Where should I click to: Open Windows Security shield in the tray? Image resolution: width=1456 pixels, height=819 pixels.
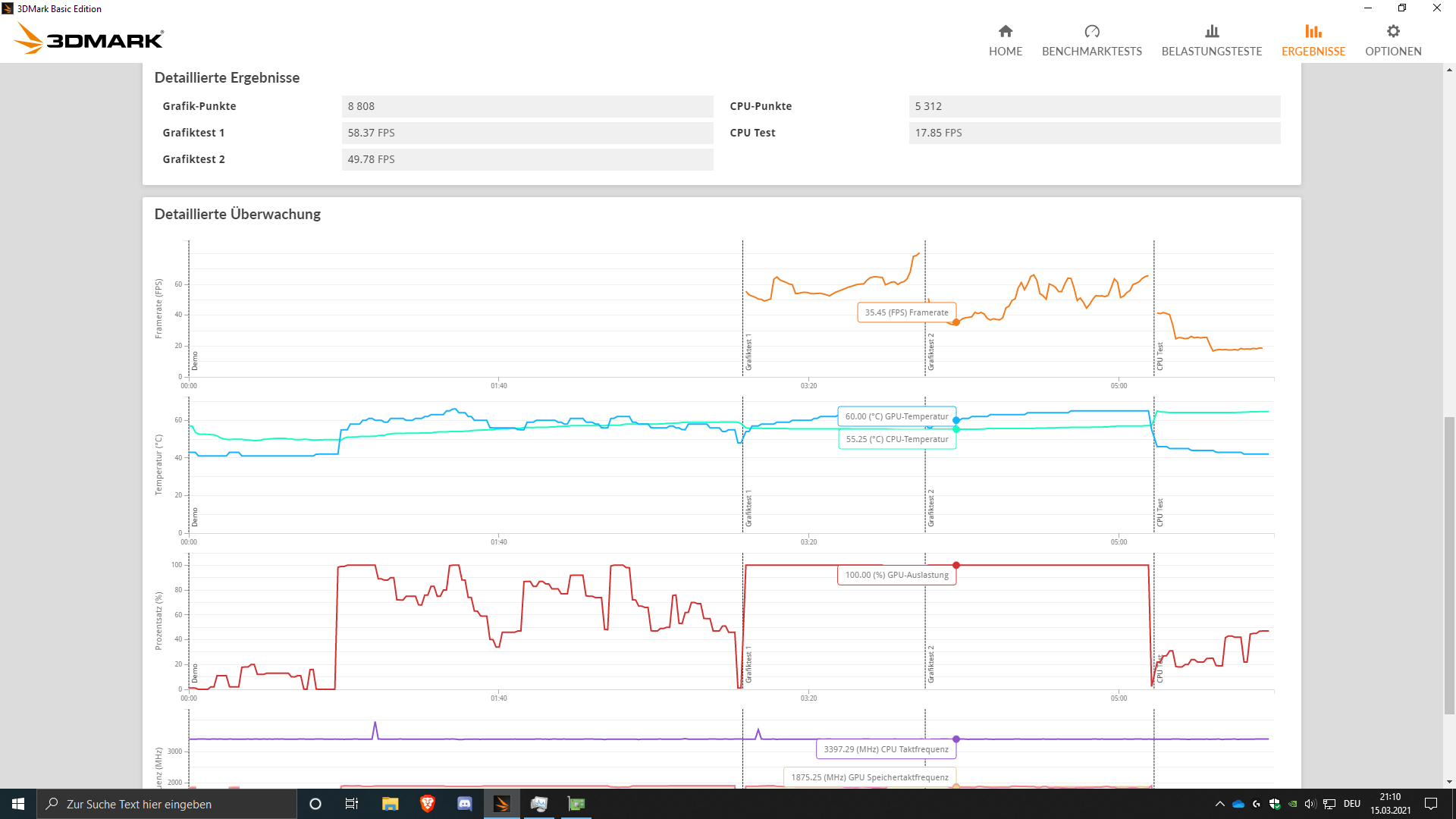click(x=1274, y=804)
